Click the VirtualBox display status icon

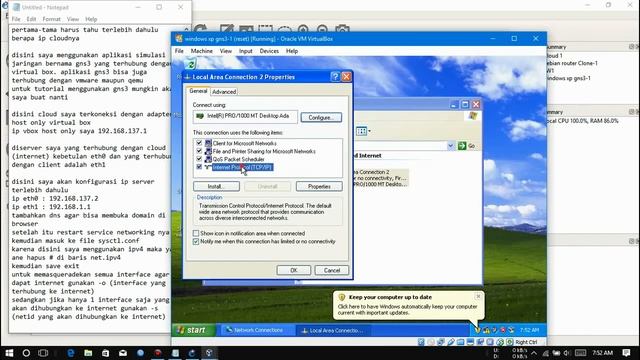470,342
